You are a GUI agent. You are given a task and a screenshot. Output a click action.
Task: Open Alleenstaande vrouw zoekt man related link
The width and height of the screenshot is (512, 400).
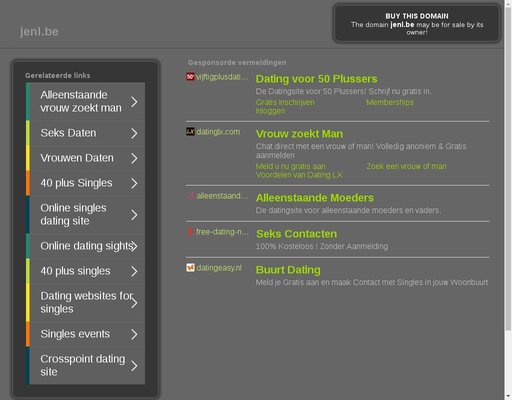point(85,101)
